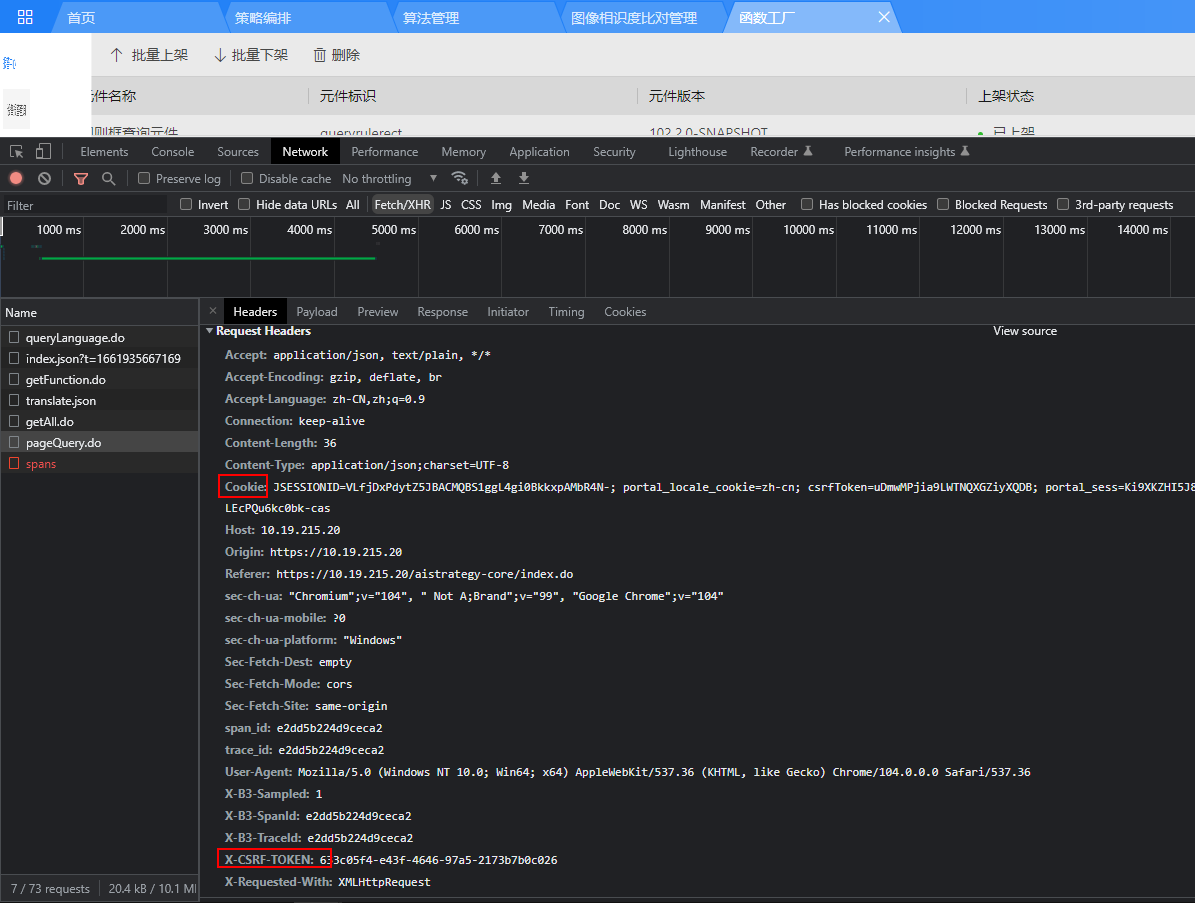Toggle the network filter funnel icon
This screenshot has width=1195, height=903.
(81, 178)
